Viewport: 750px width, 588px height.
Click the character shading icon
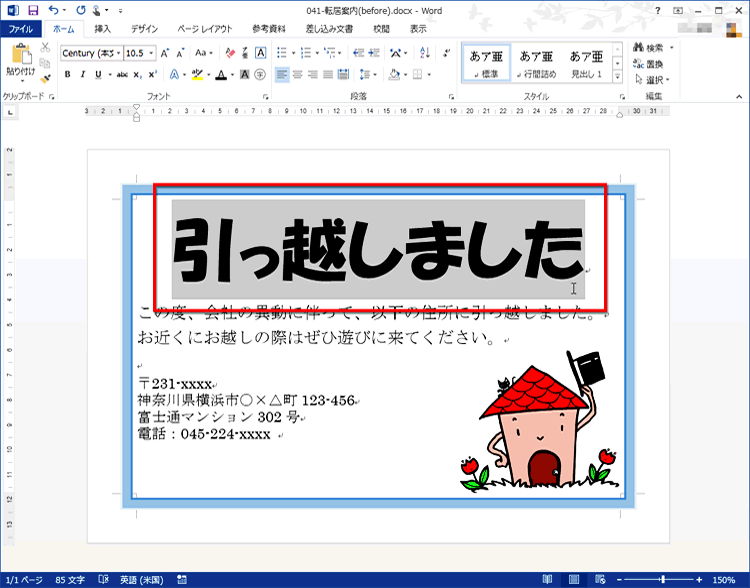coord(244,75)
